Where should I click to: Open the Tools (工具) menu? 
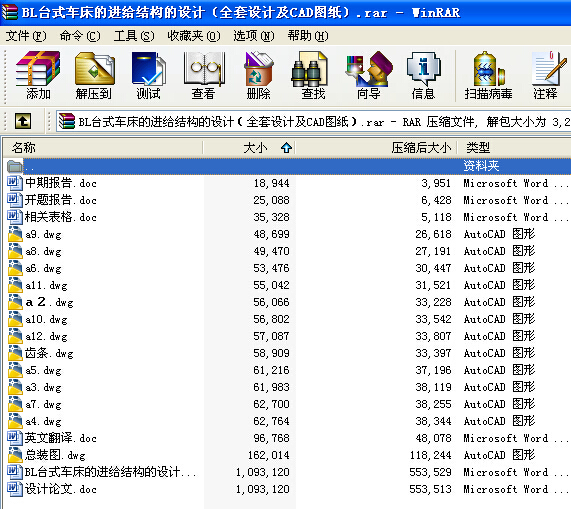click(x=134, y=36)
